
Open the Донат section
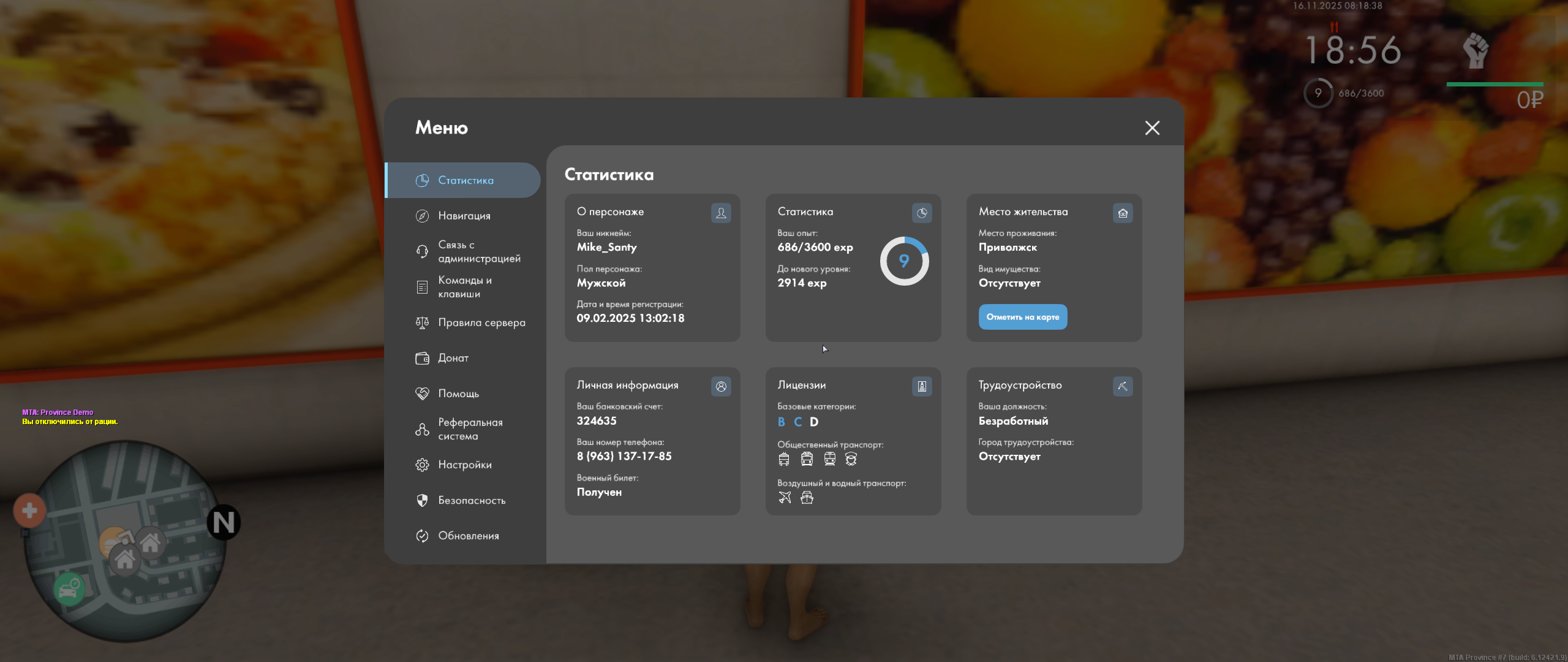[453, 358]
